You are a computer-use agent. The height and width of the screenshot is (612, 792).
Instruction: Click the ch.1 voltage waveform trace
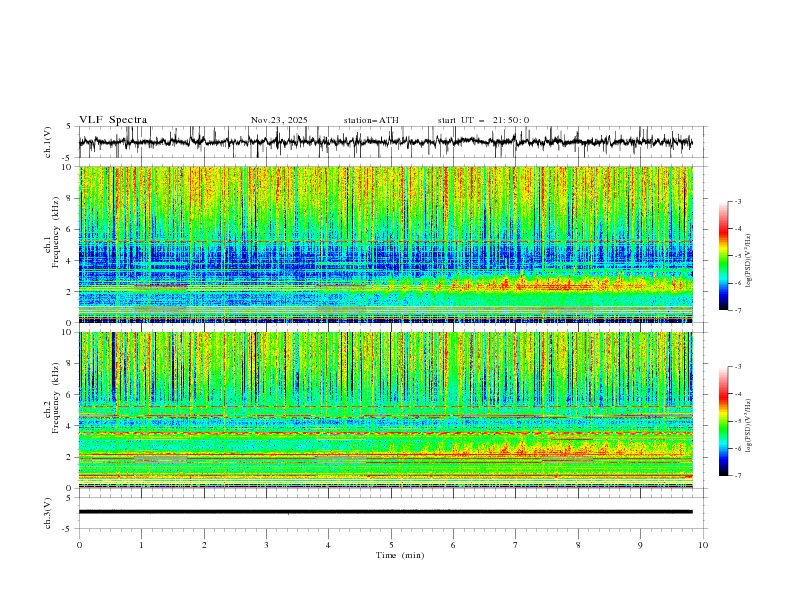point(385,142)
